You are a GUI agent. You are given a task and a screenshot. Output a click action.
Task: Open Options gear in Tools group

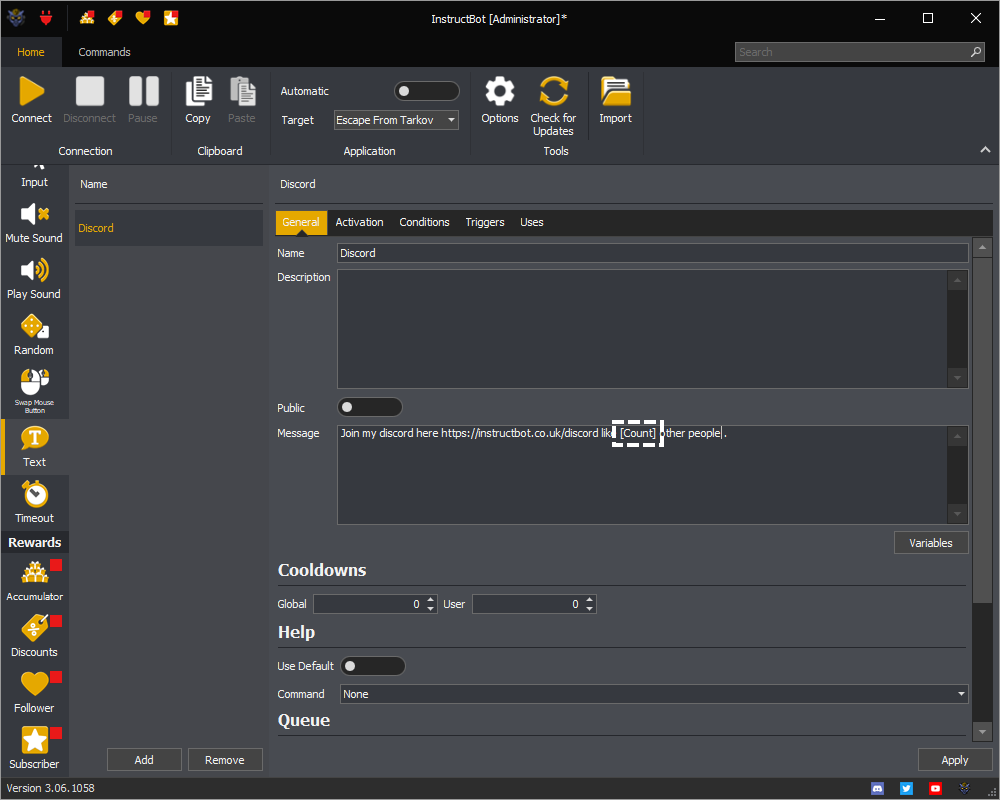[499, 91]
